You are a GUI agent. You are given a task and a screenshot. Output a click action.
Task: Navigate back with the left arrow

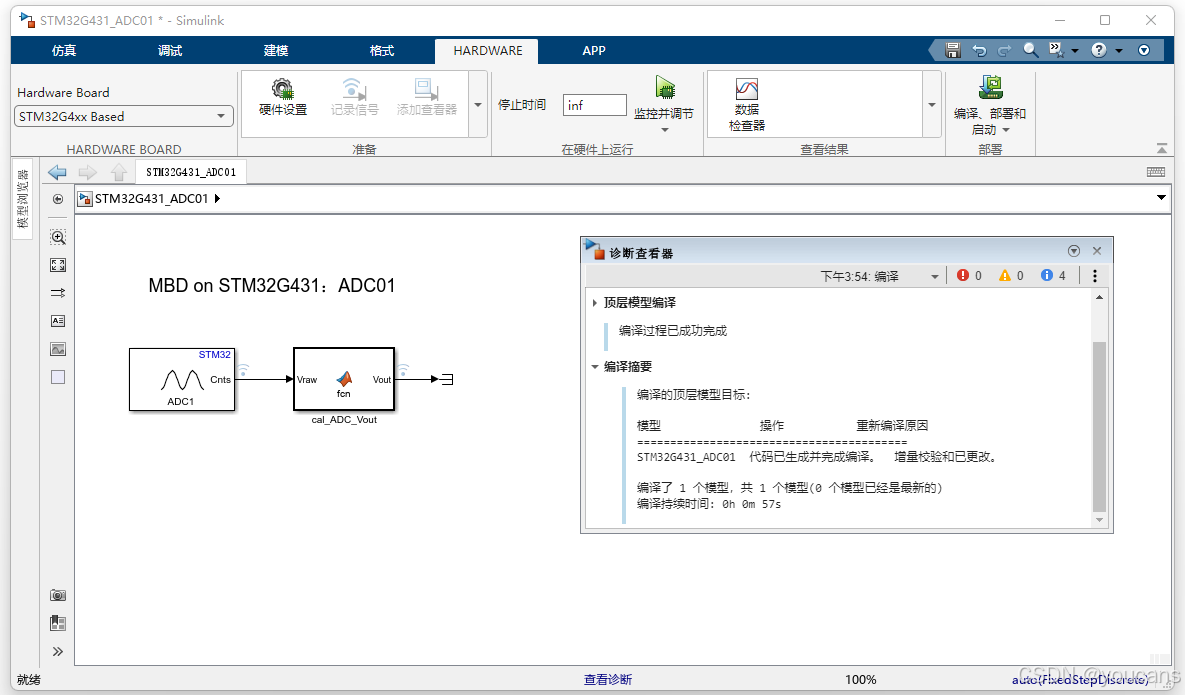coord(57,172)
